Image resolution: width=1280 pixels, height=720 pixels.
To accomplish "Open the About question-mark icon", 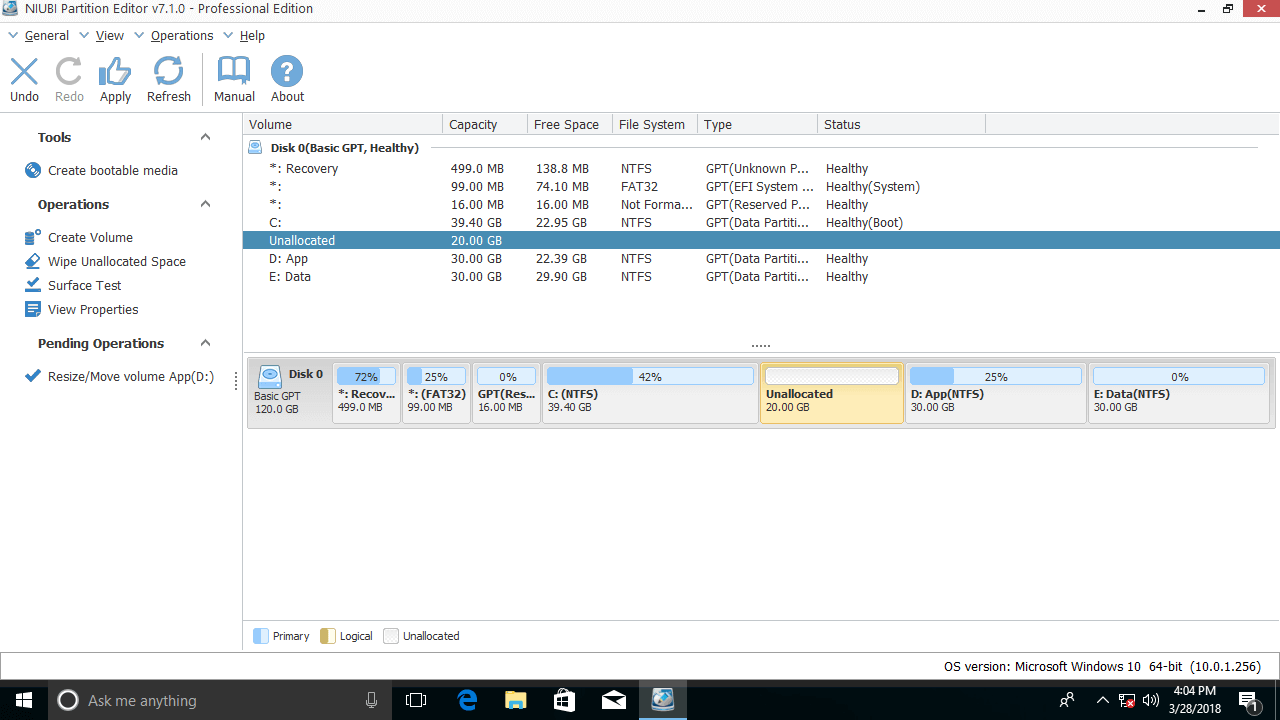I will point(287,71).
